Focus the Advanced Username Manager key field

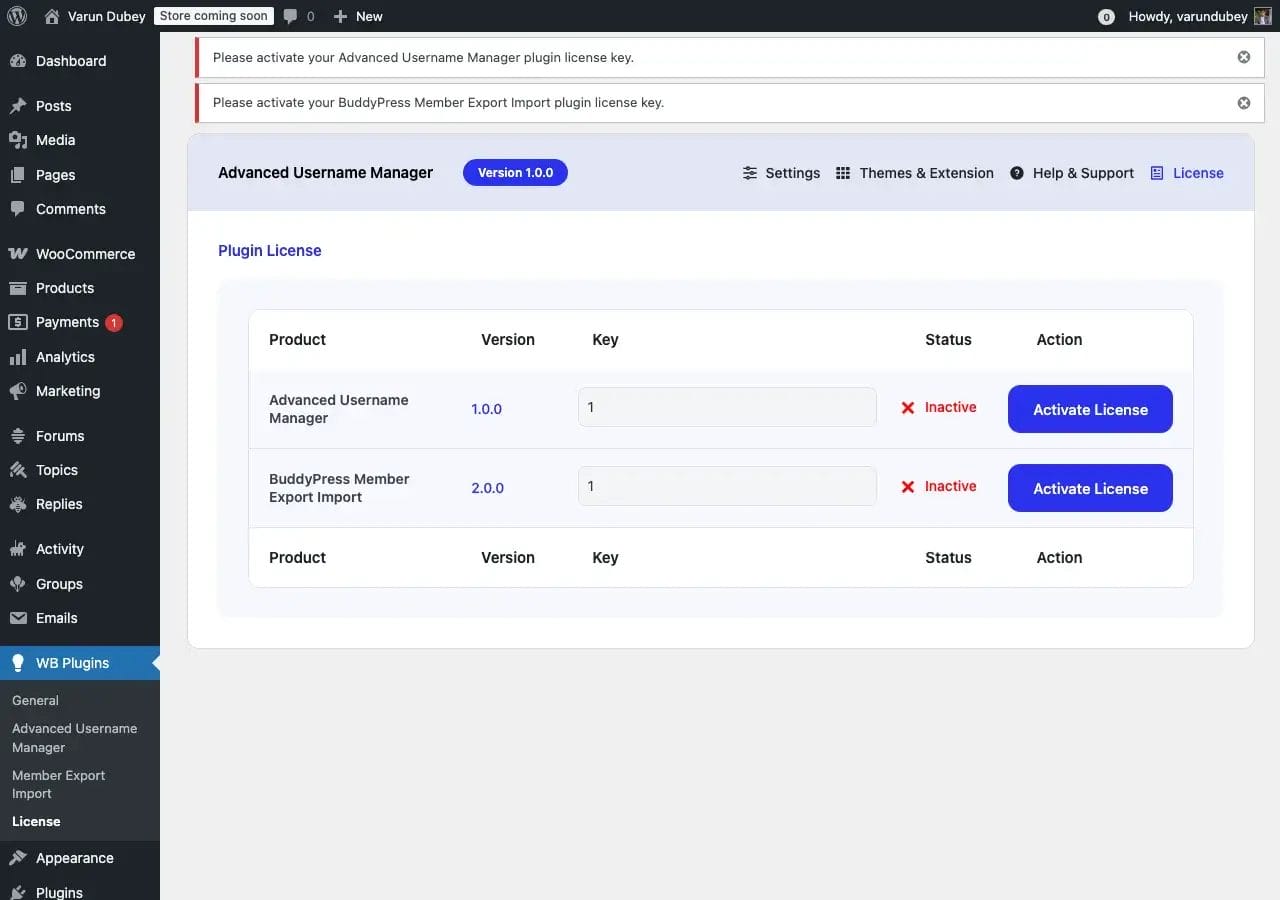coord(727,407)
